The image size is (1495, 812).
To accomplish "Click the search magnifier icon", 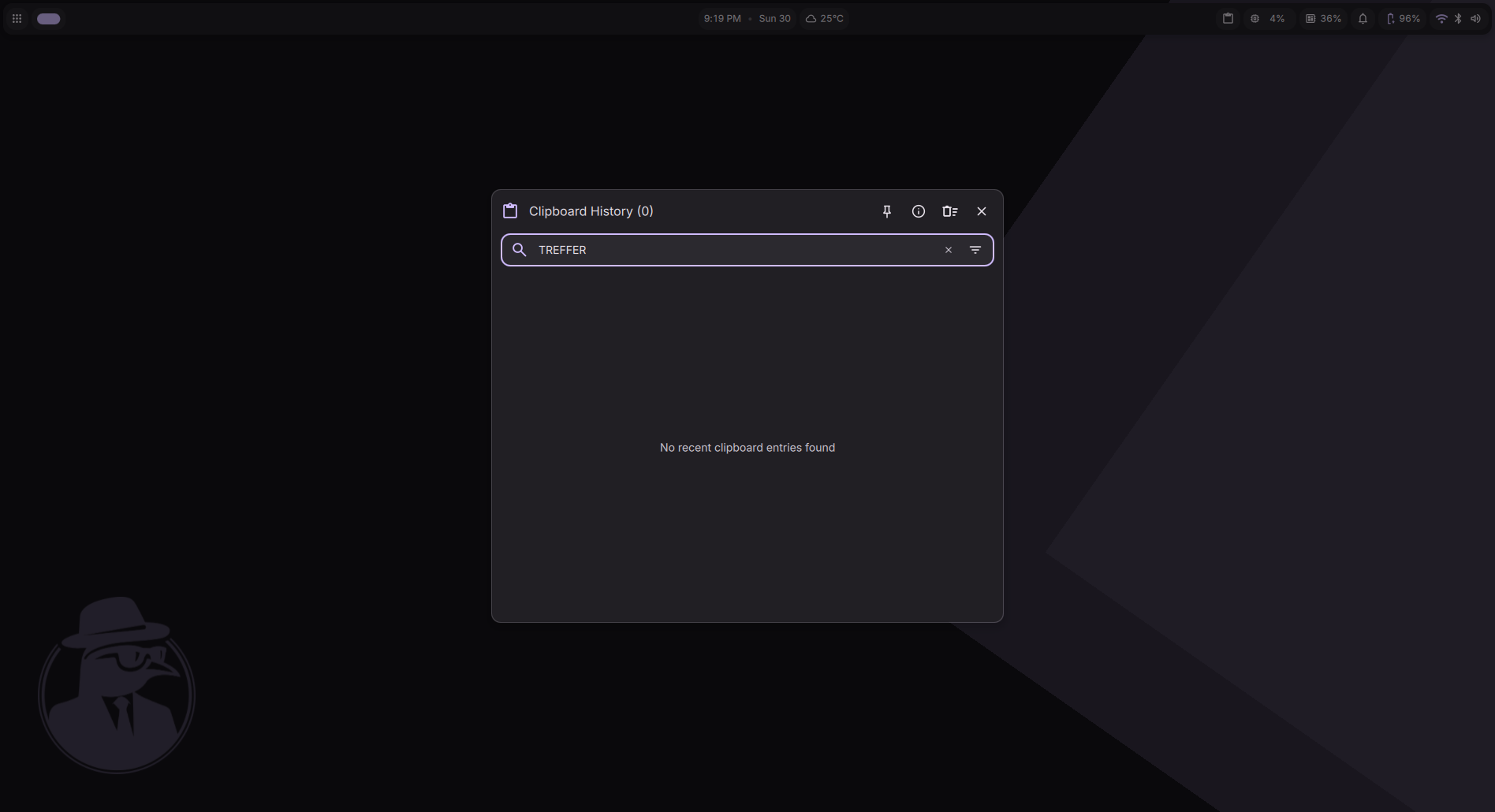I will point(519,250).
